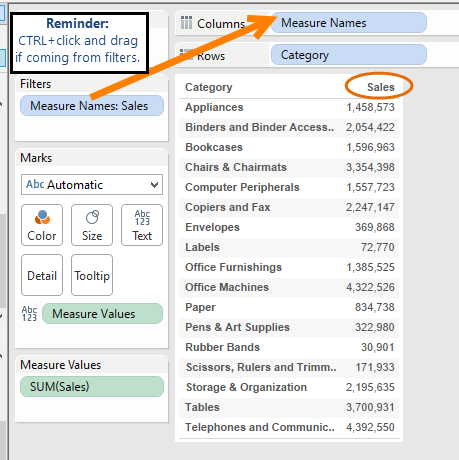This screenshot has width=459, height=460.
Task: Click the Abc 123 icon beside Measure Values
Action: (29, 314)
